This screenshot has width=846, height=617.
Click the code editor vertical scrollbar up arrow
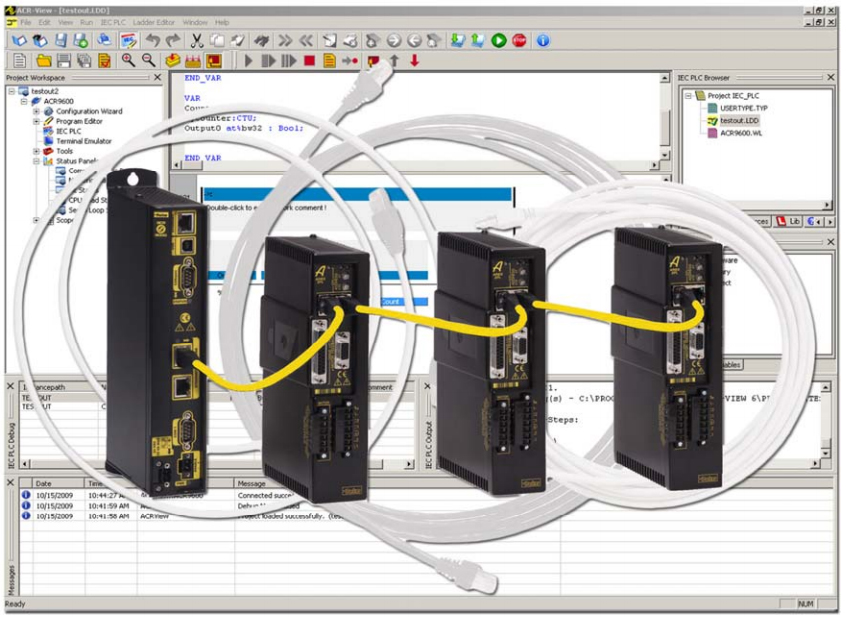pos(665,79)
